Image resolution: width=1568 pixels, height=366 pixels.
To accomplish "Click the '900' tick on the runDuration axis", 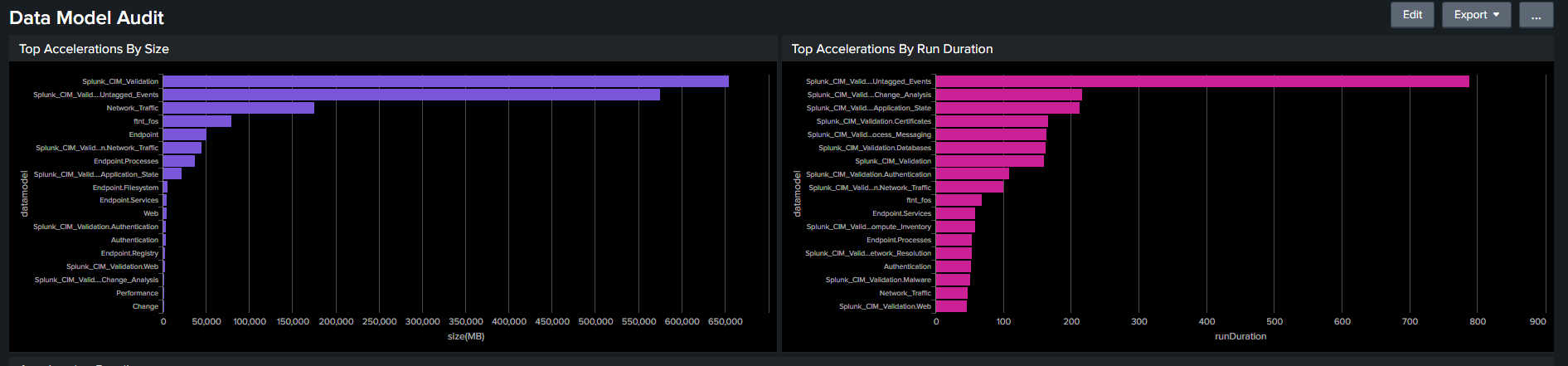I will [1537, 321].
